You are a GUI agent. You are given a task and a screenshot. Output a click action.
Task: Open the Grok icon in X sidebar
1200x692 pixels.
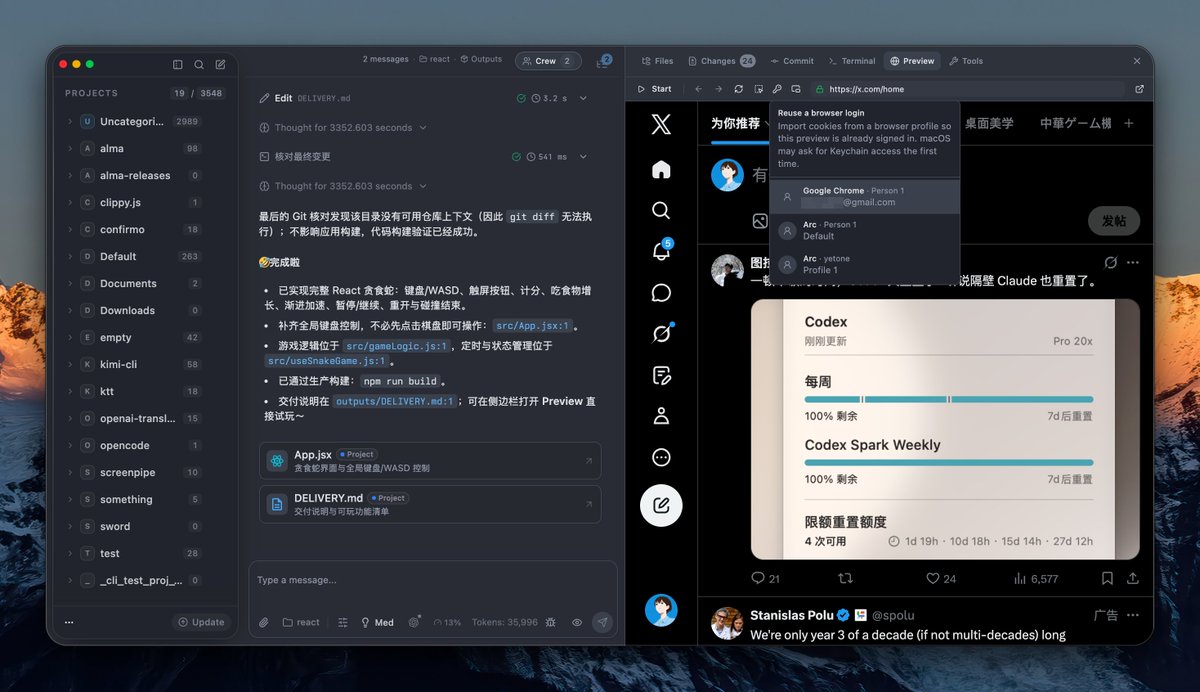(661, 334)
